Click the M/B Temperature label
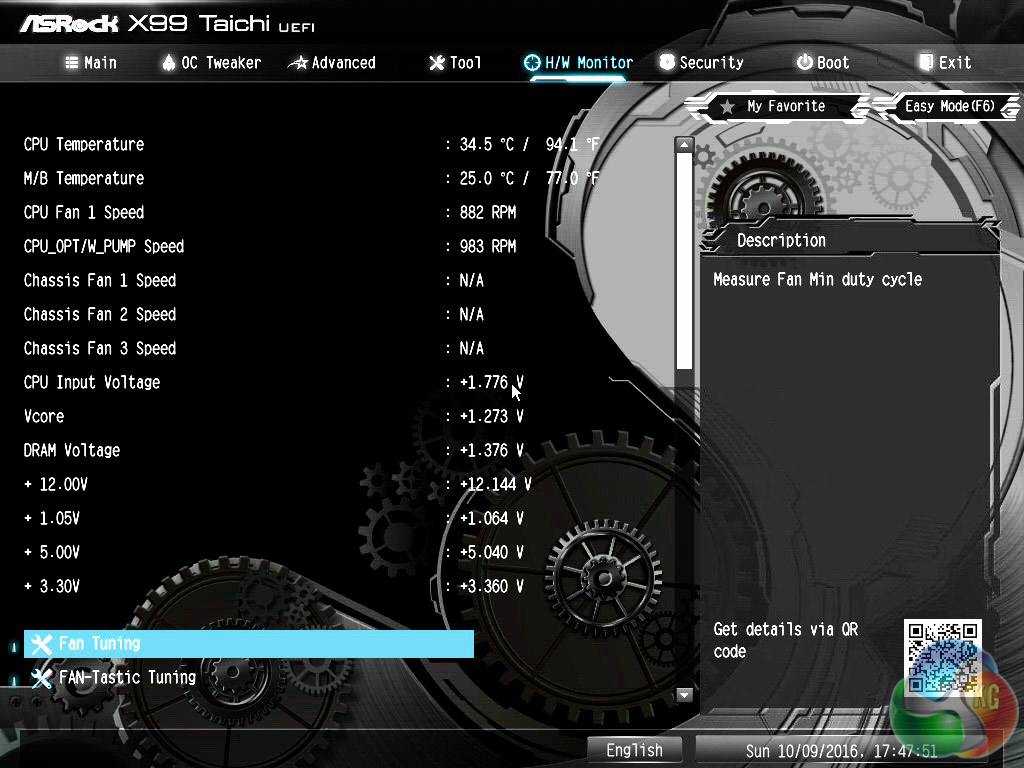 tap(84, 178)
